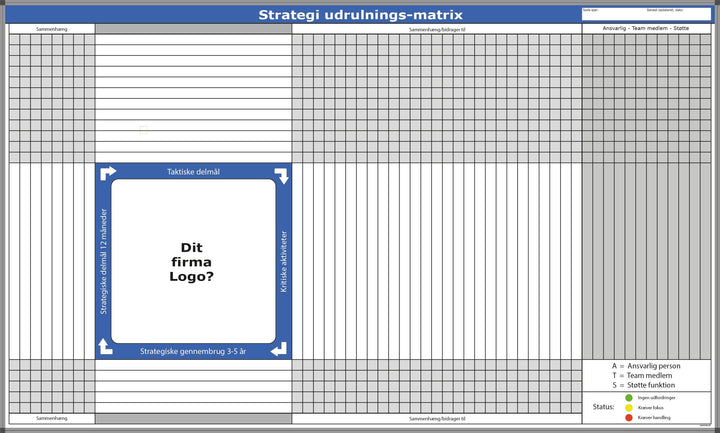Image resolution: width=720 pixels, height=433 pixels.
Task: Click the "Strategiske delmål 12 måneder" vertical label
Action: pyautogui.click(x=103, y=261)
